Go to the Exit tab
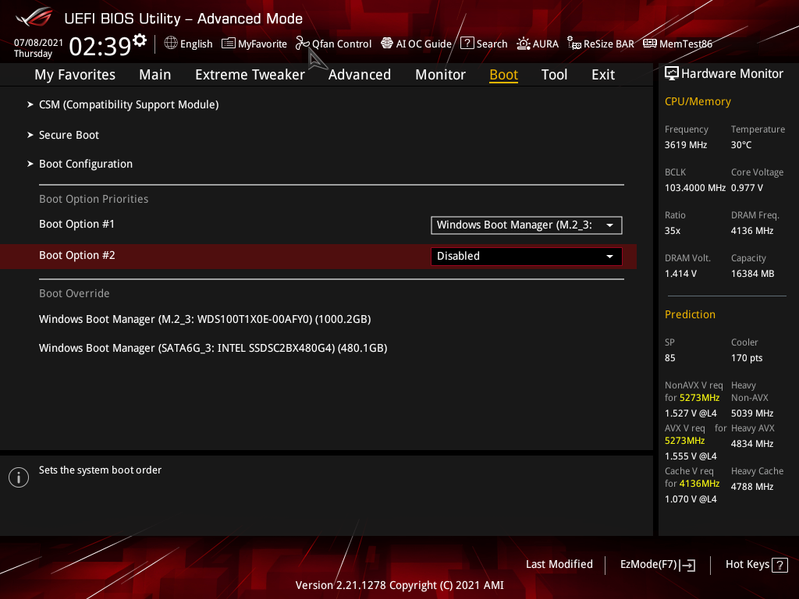This screenshot has width=799, height=599. click(x=603, y=75)
